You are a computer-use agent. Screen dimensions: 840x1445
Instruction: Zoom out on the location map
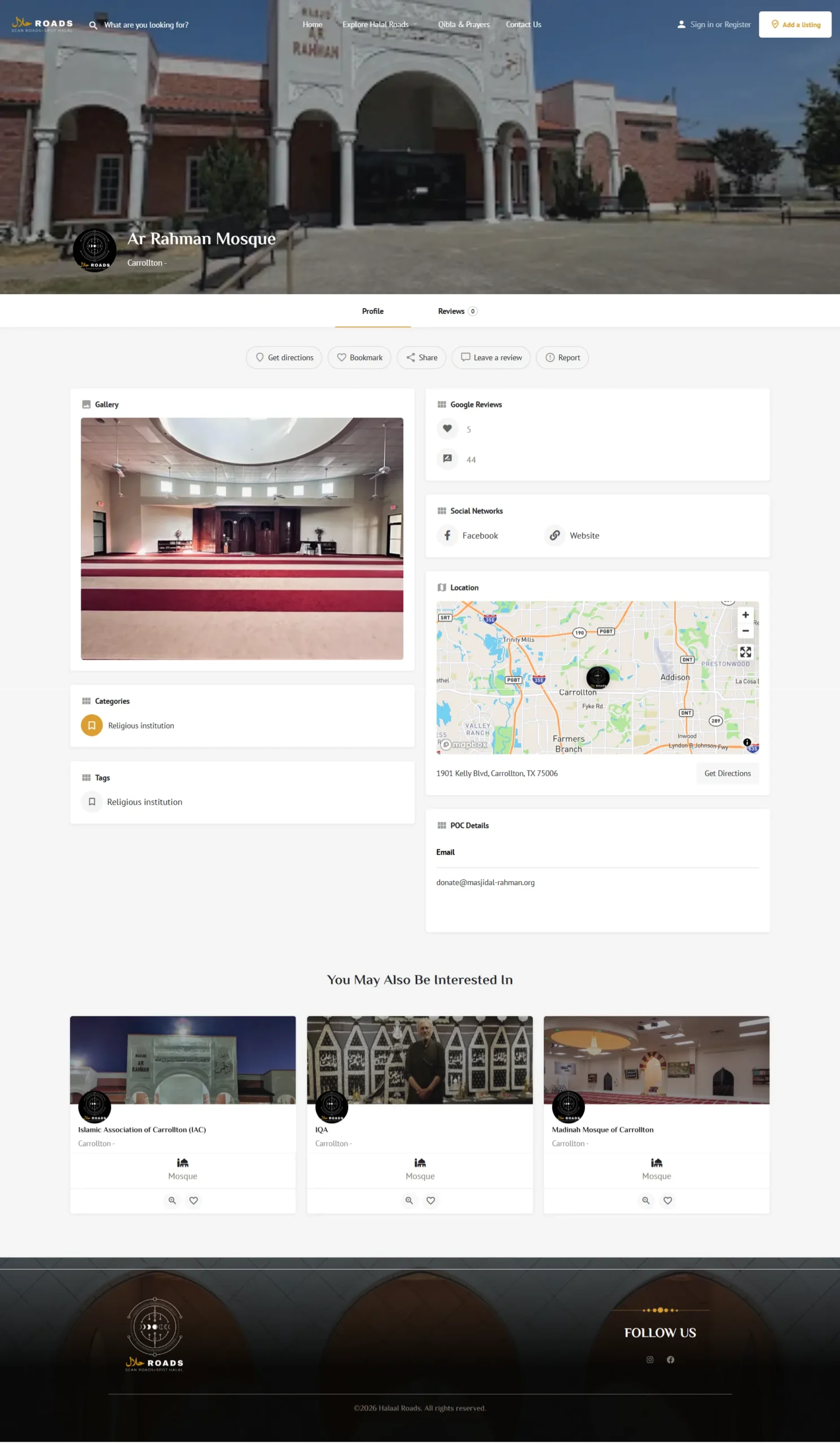[x=745, y=630]
